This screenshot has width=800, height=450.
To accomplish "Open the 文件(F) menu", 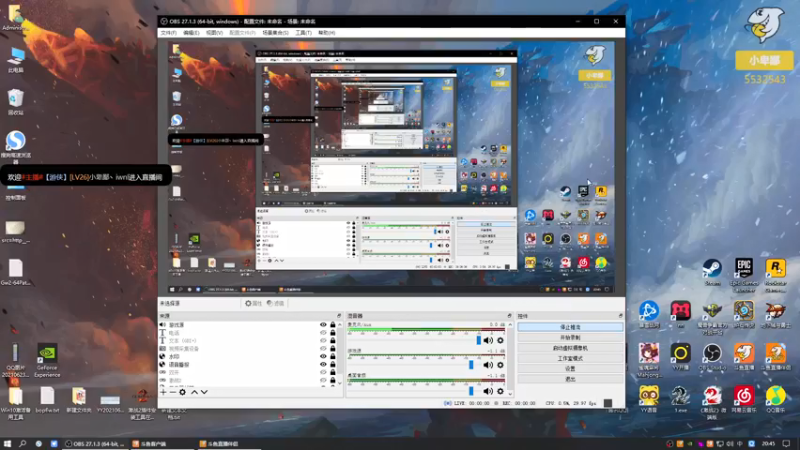I will click(168, 33).
